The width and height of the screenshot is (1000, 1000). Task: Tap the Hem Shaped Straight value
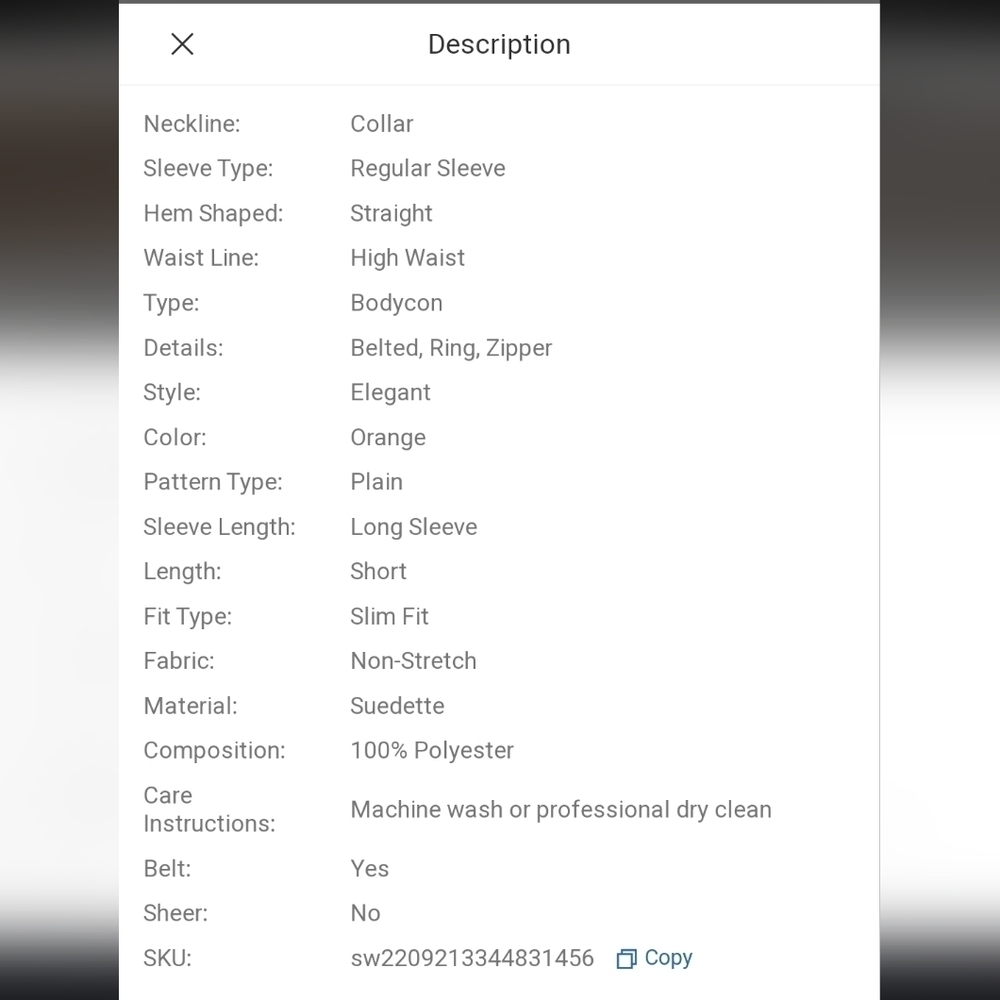point(391,214)
